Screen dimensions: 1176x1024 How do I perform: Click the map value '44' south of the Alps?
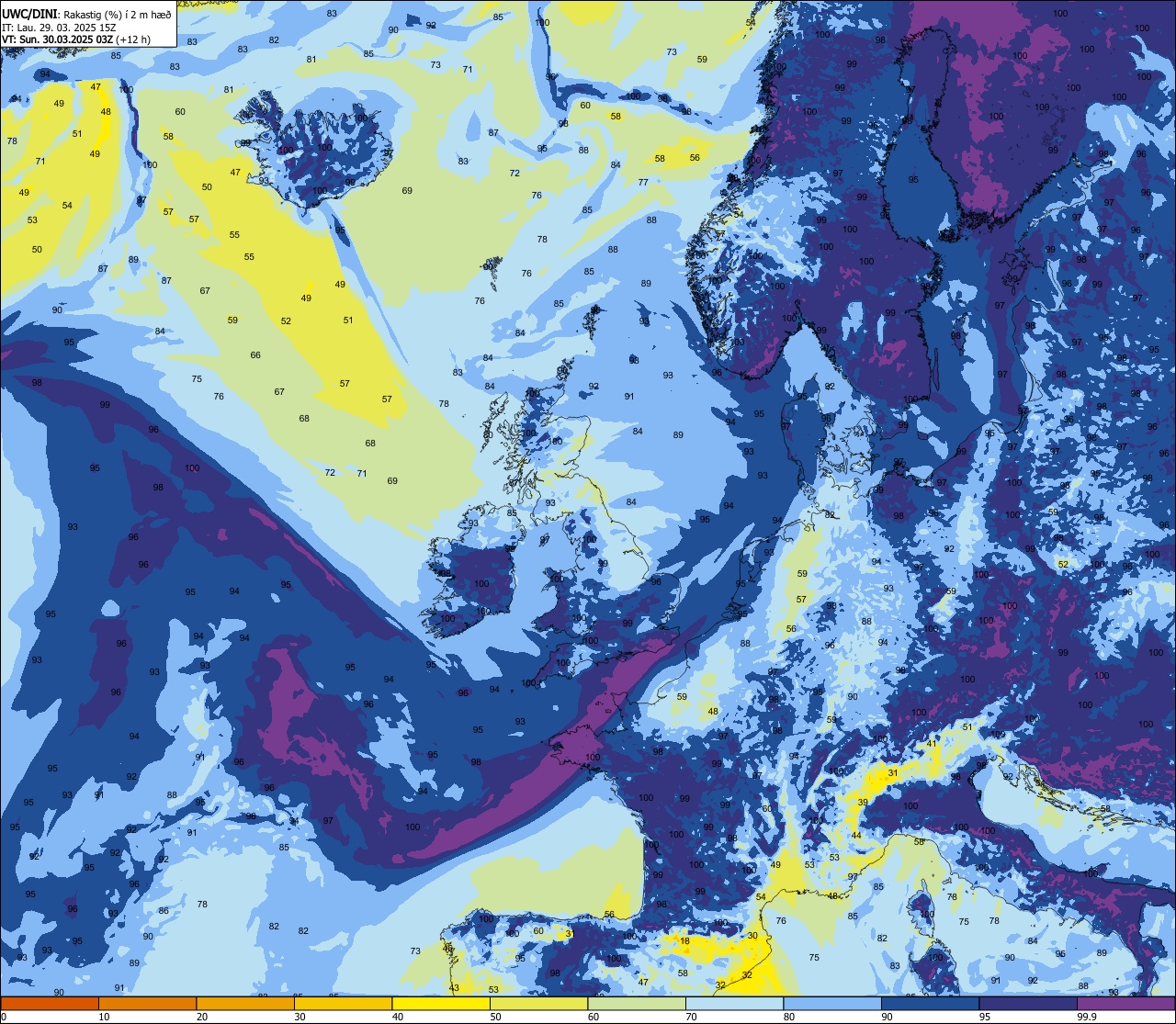856,836
